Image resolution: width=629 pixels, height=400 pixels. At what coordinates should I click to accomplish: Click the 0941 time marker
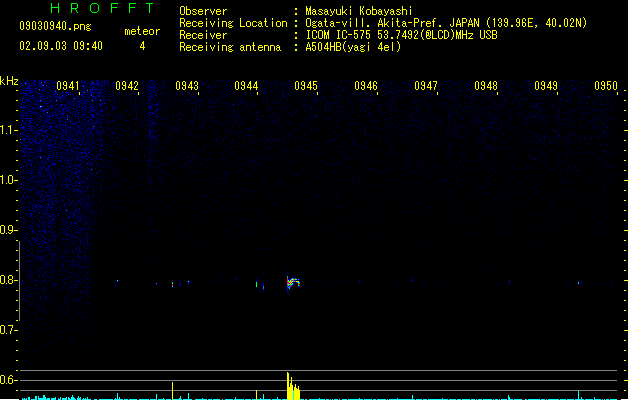(x=68, y=86)
